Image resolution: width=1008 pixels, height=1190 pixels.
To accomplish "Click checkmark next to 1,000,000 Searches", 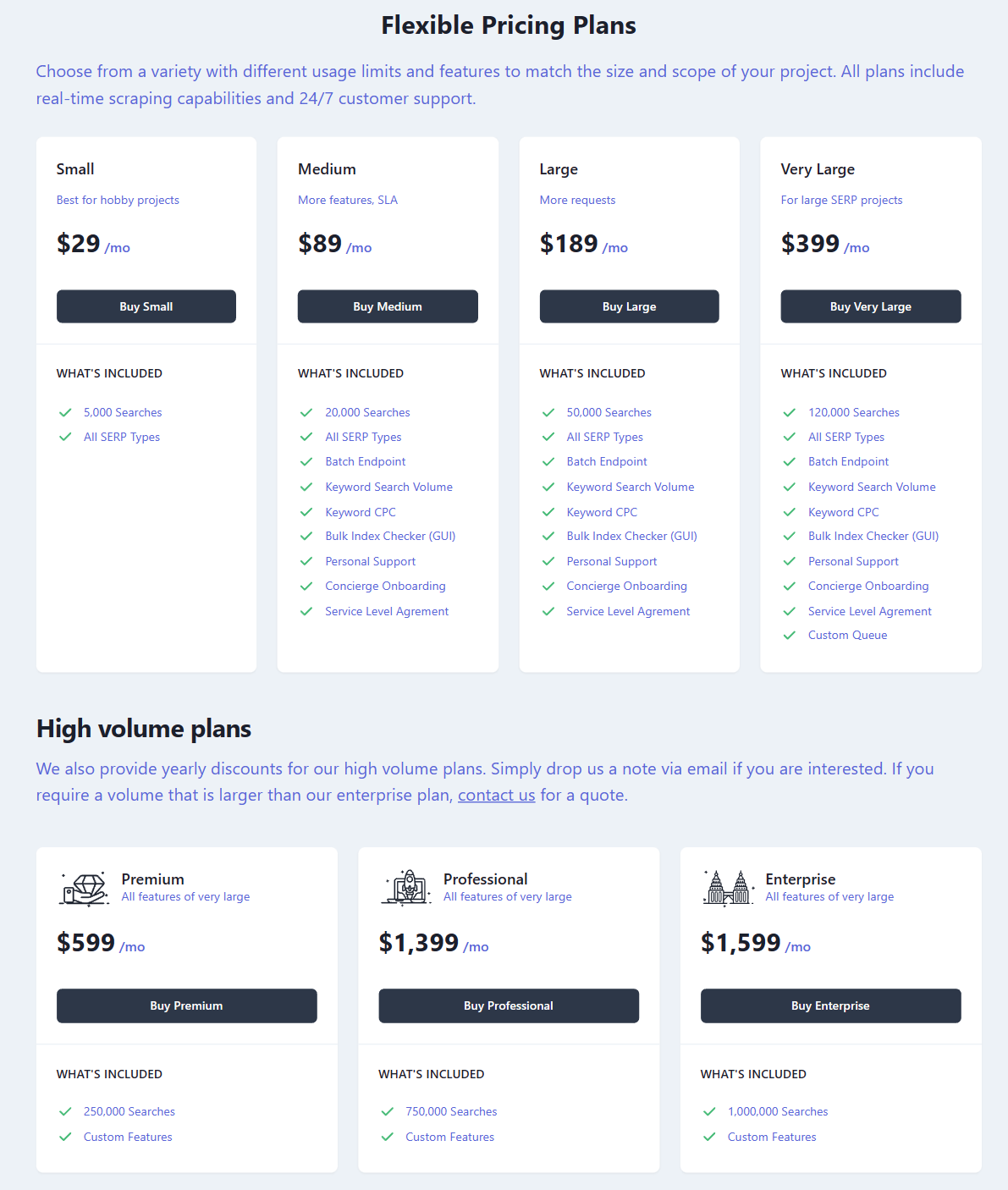I will (x=709, y=1111).
